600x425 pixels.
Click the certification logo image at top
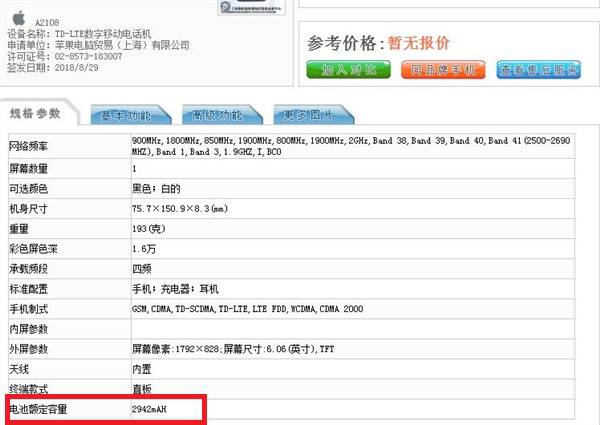[x=248, y=8]
